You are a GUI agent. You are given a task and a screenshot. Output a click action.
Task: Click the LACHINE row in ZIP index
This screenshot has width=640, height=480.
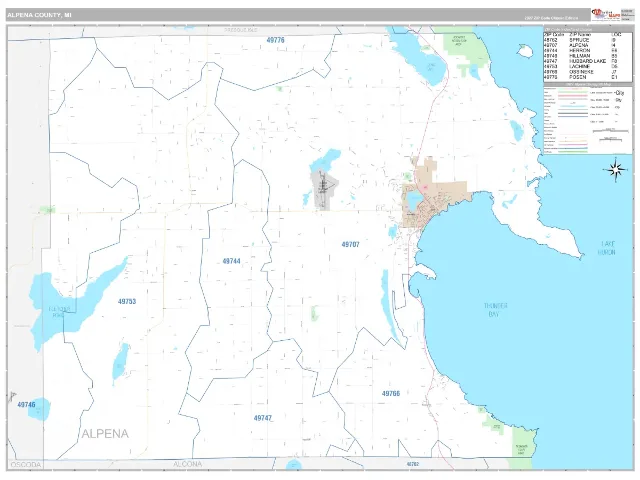582,67
